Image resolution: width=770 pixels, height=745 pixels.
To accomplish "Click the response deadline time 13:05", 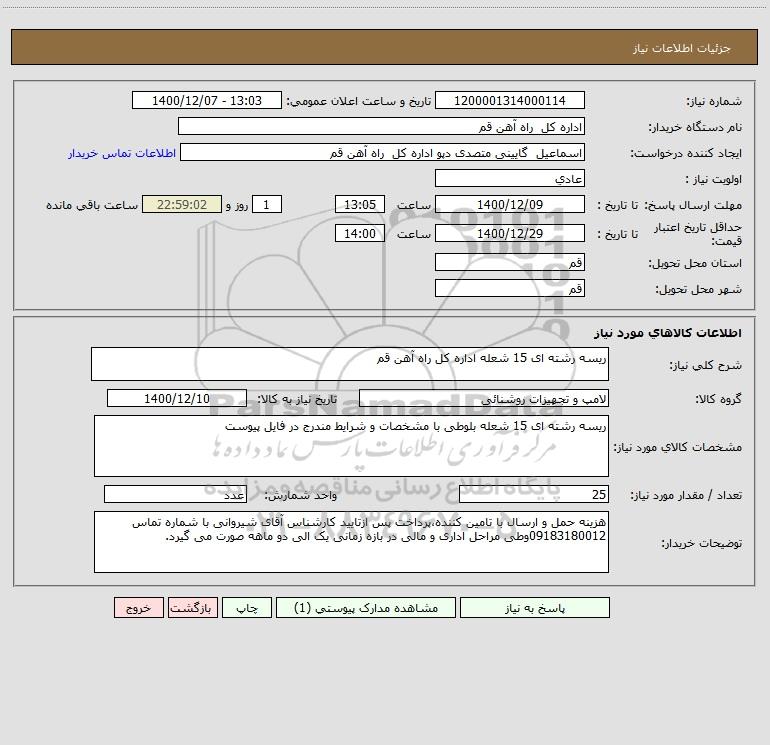I will coord(360,204).
